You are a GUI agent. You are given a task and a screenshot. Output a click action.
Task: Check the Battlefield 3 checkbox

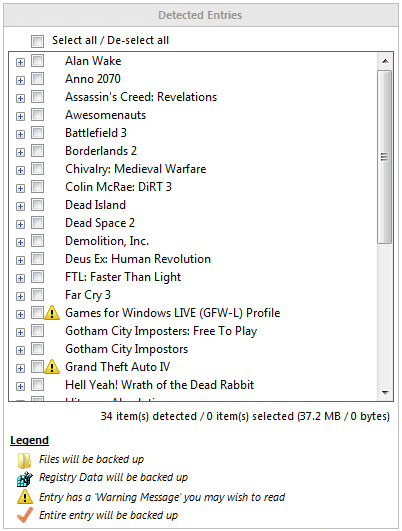[x=37, y=133]
